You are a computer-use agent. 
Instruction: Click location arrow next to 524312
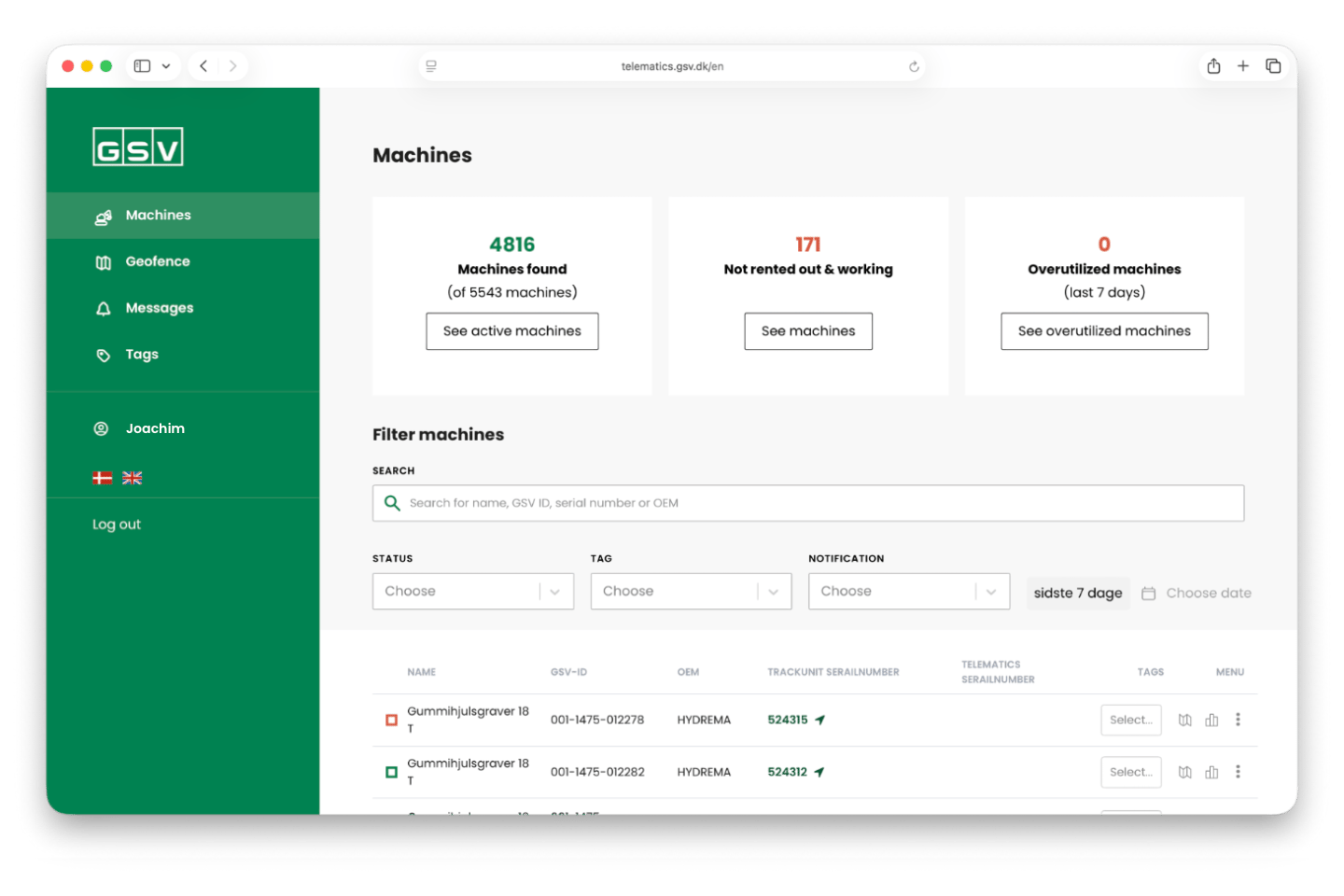click(x=819, y=772)
